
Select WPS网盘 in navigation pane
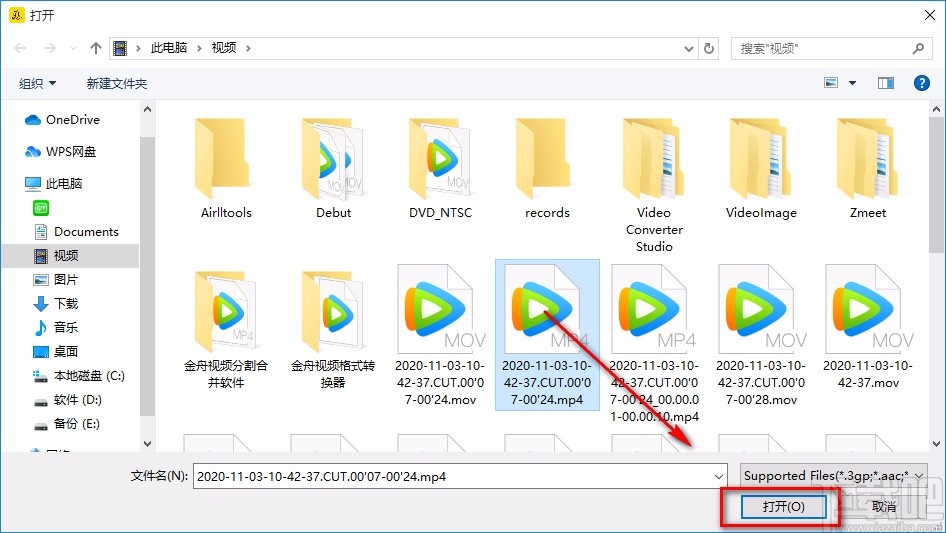pos(60,152)
